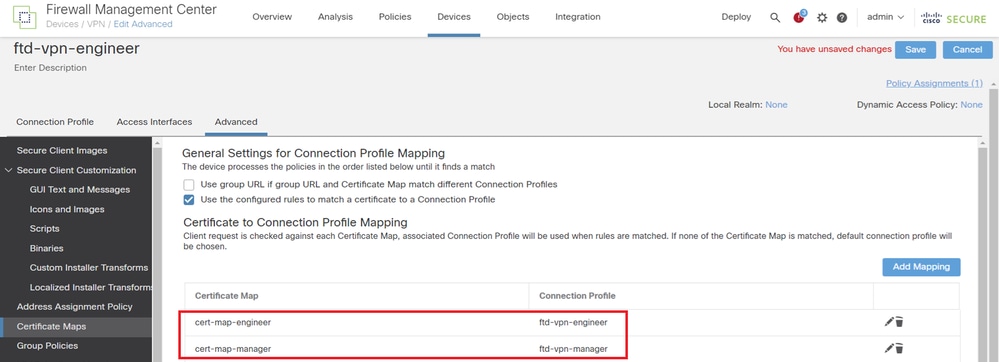Click the sidebar vertical scrollbar
The width and height of the screenshot is (999, 362).
point(157,250)
